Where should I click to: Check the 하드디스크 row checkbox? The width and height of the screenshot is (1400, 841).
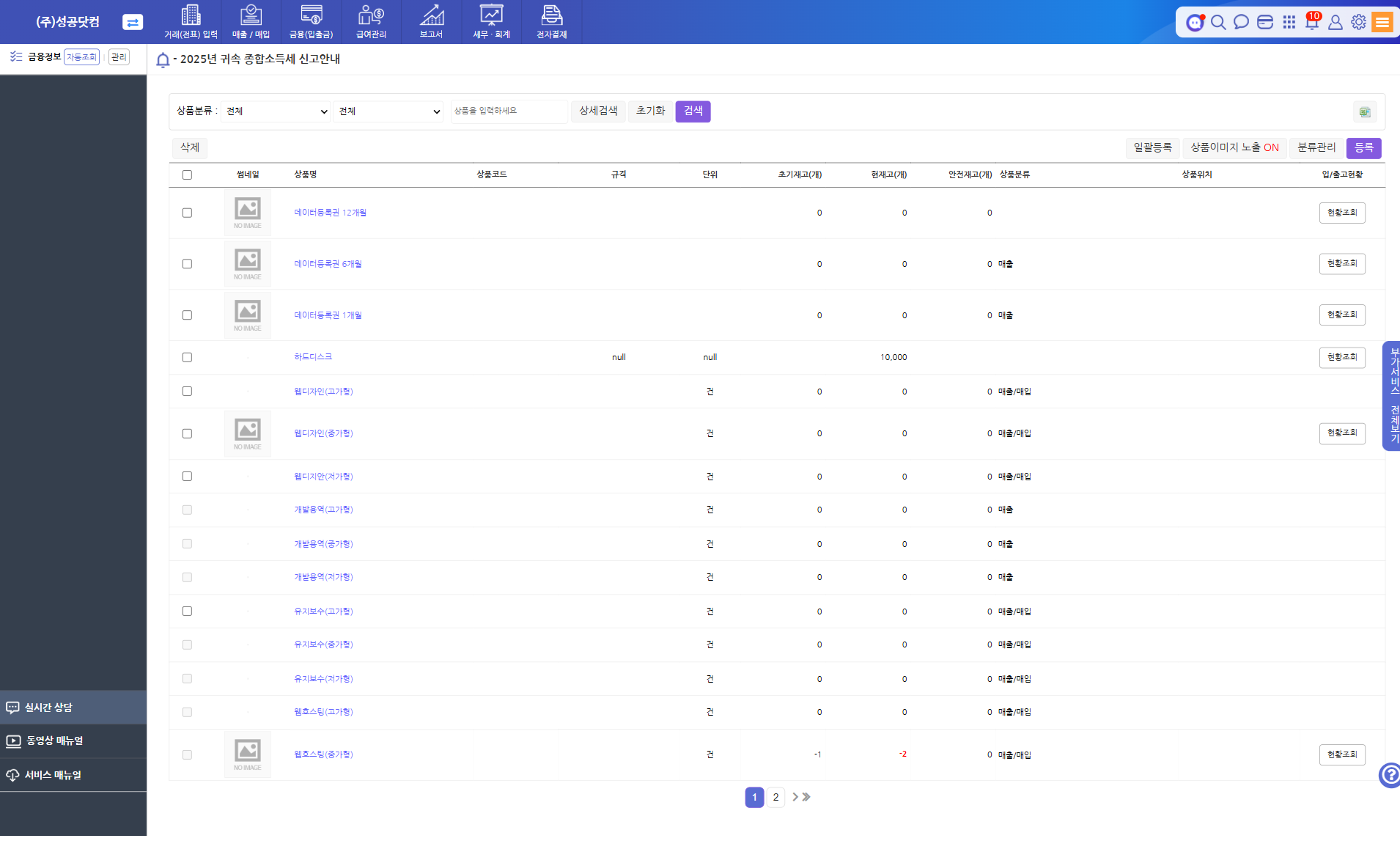[x=187, y=357]
